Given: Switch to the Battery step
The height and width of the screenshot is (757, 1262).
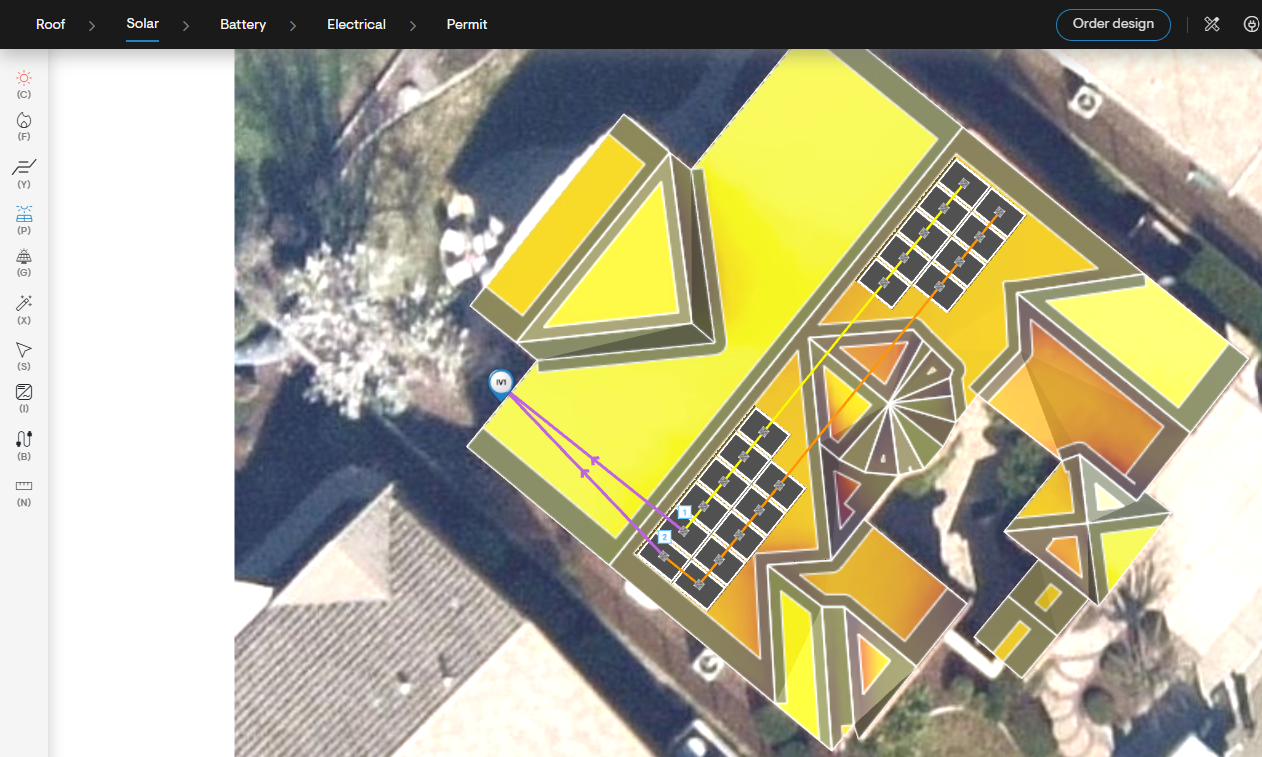Looking at the screenshot, I should coord(243,24).
